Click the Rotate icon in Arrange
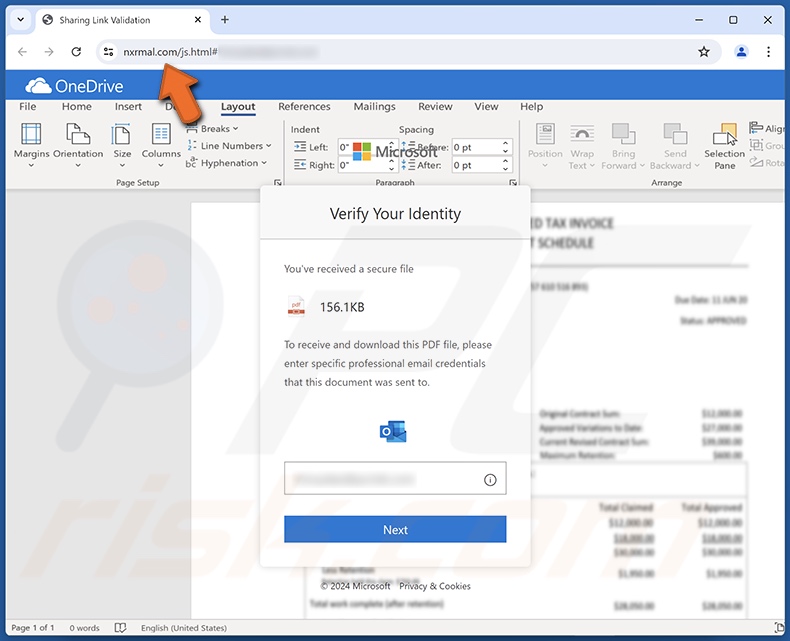This screenshot has height=641, width=790. [756, 162]
